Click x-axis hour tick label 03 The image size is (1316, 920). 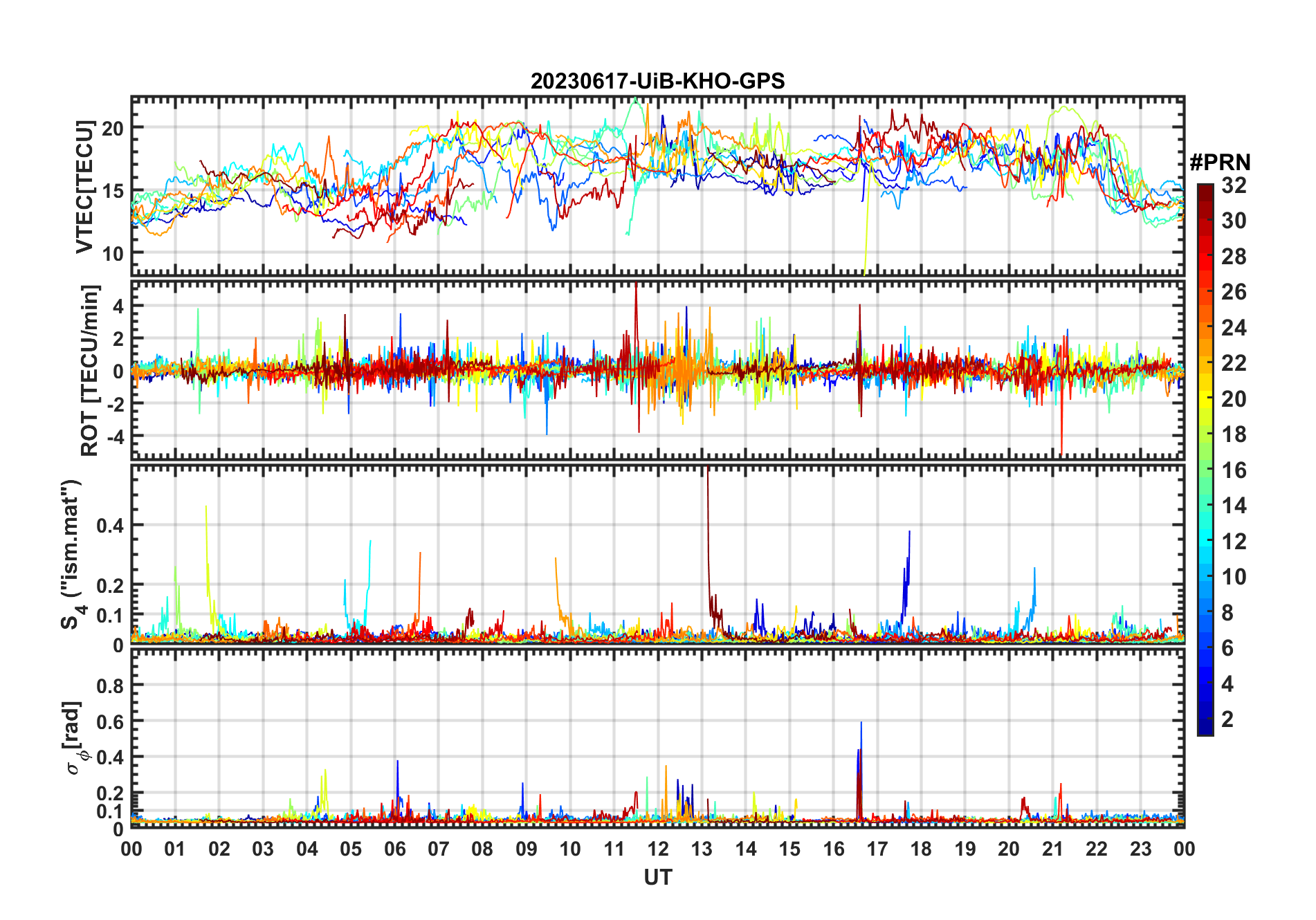(263, 849)
